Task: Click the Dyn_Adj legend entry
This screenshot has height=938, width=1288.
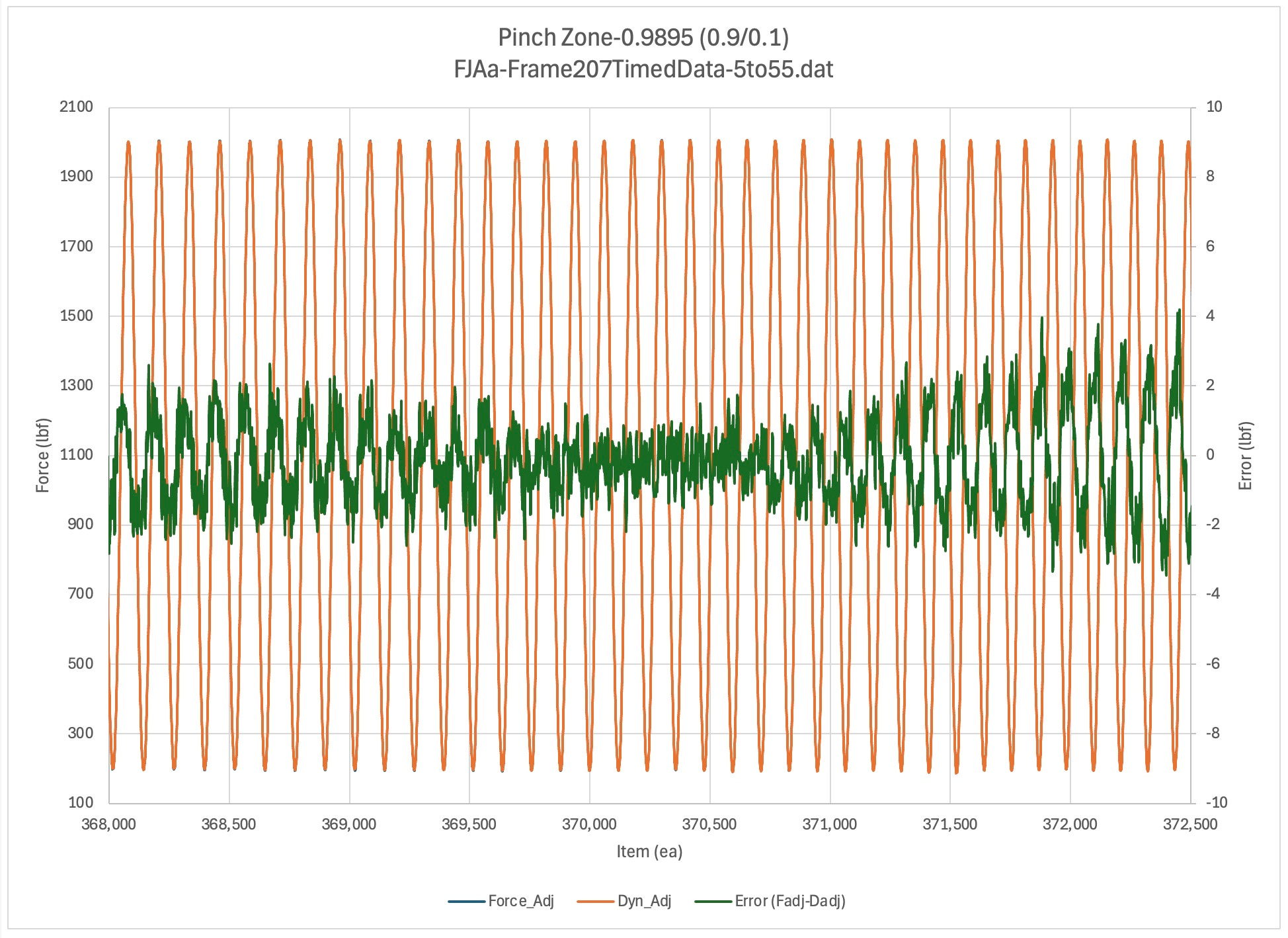Action: (x=644, y=901)
